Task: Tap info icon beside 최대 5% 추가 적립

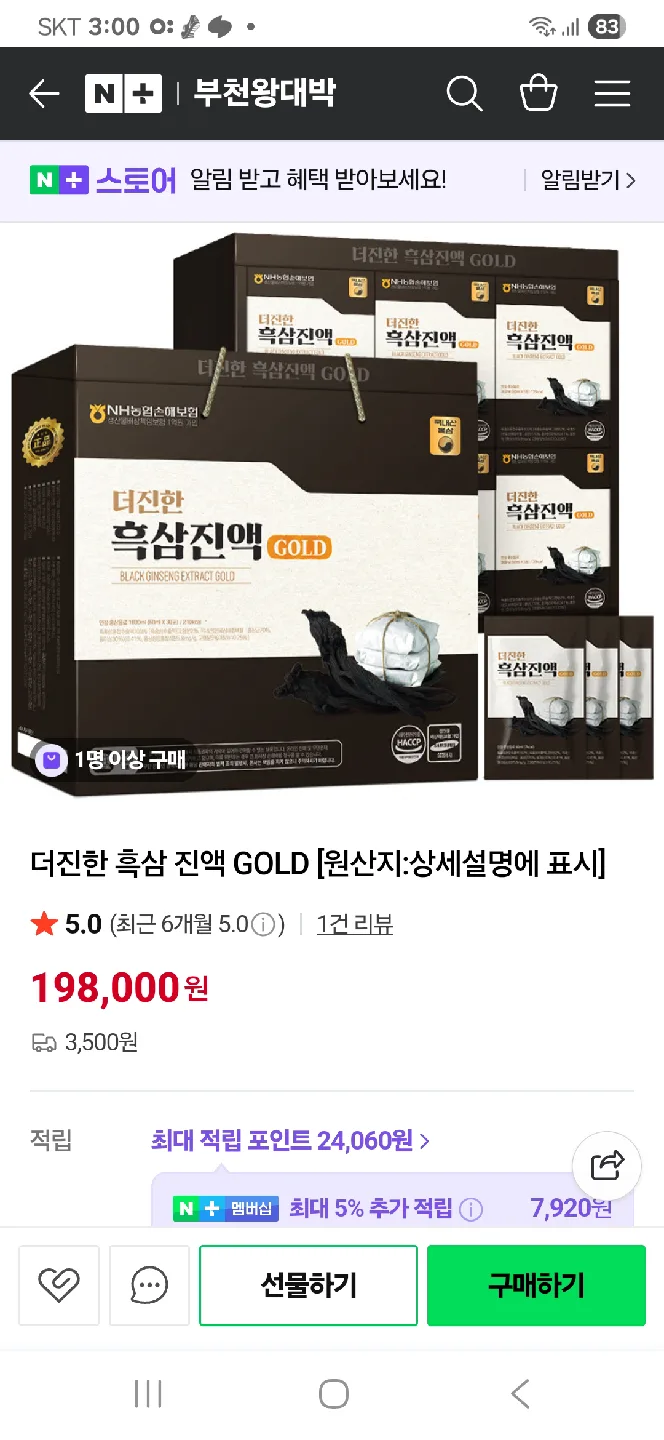Action: tap(471, 1209)
